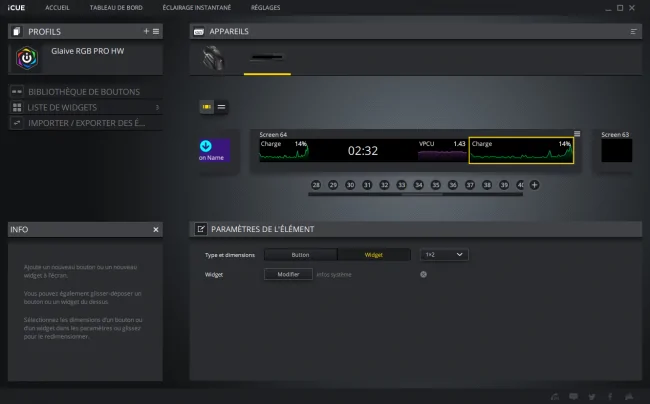Set element type to Button
Screen dimensions: 650x404
click(301, 255)
